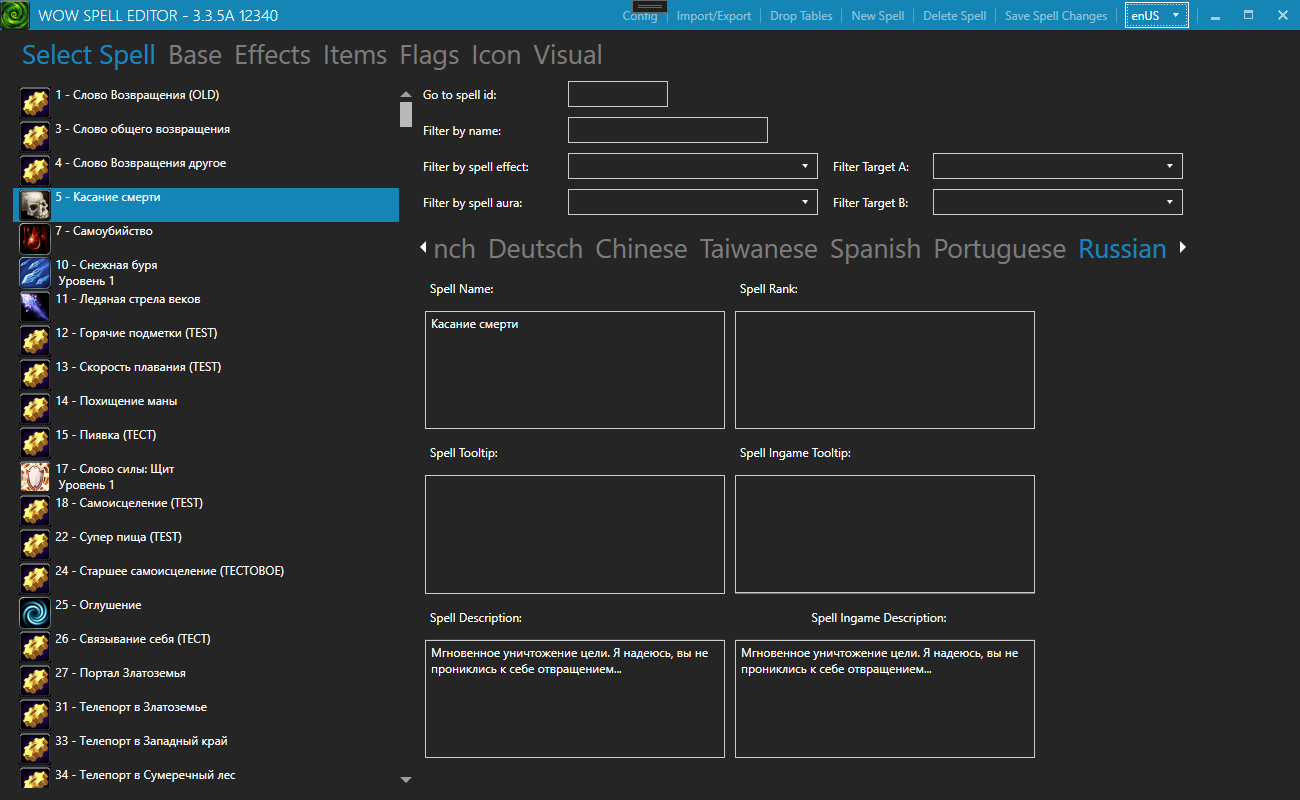Click the icon beside Самоисцеление (TEST)
Image resolution: width=1300 pixels, height=800 pixels.
tap(35, 511)
